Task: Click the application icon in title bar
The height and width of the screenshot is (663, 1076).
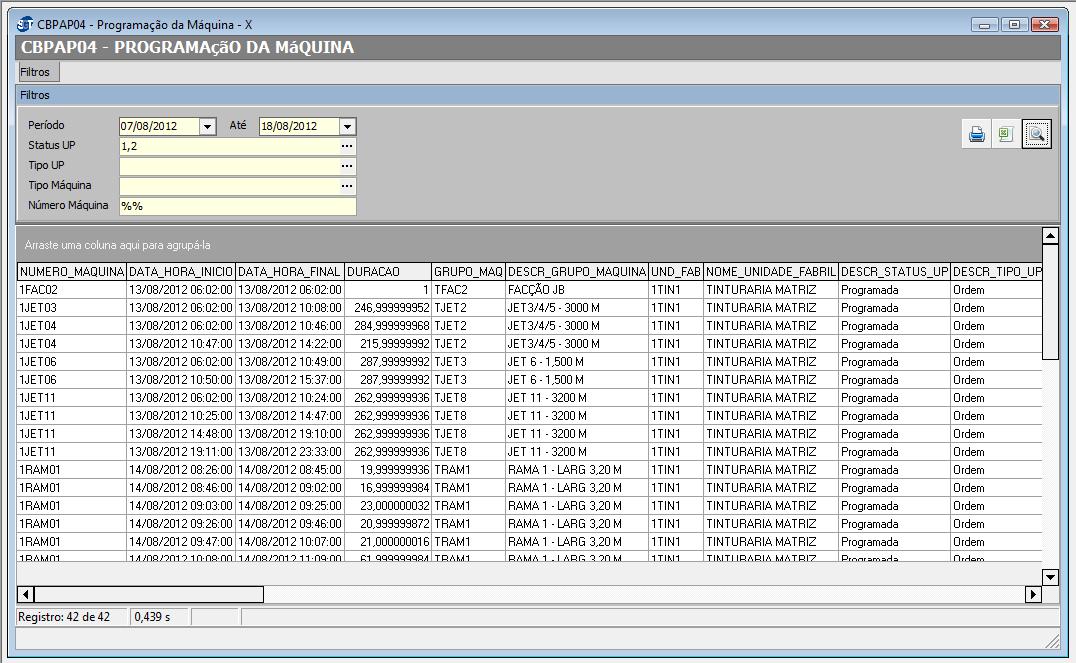Action: pyautogui.click(x=25, y=24)
